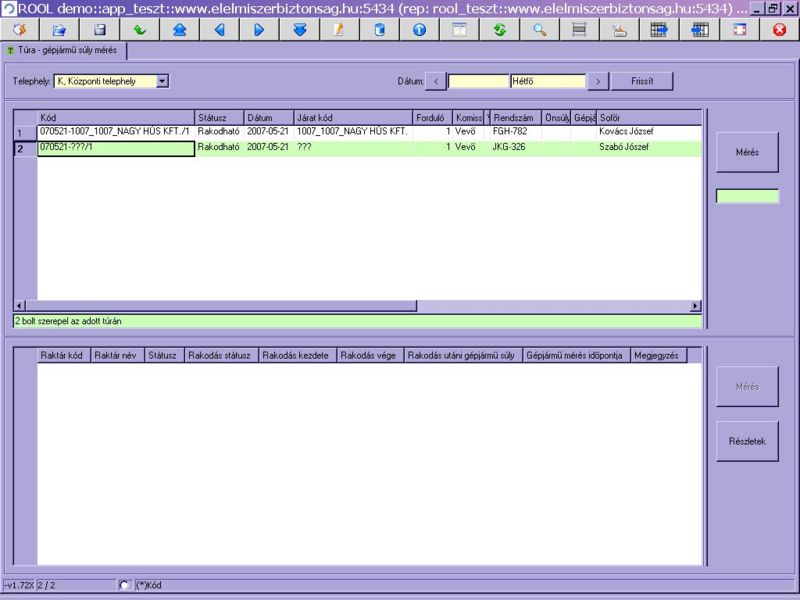Open the Részletek details button
This screenshot has width=800, height=600.
747,440
